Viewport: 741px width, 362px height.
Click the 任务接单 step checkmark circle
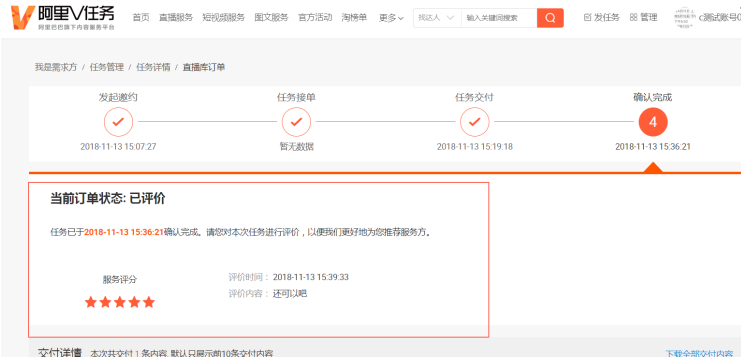(296, 122)
